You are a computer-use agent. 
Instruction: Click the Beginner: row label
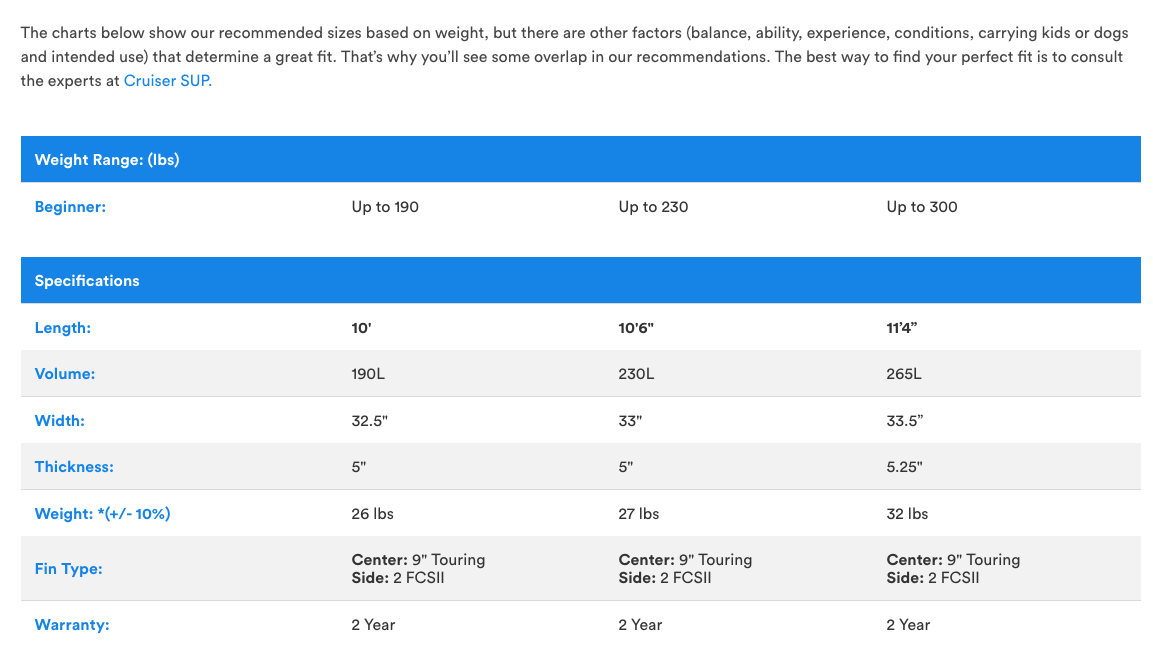70,207
